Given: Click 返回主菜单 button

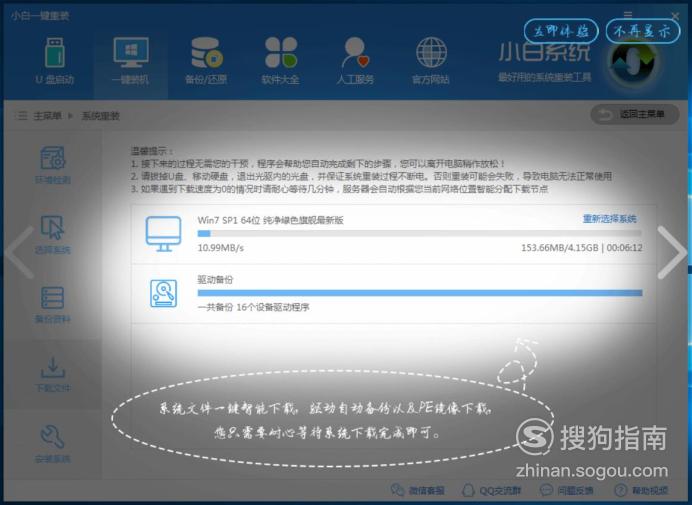Looking at the screenshot, I should (635, 115).
